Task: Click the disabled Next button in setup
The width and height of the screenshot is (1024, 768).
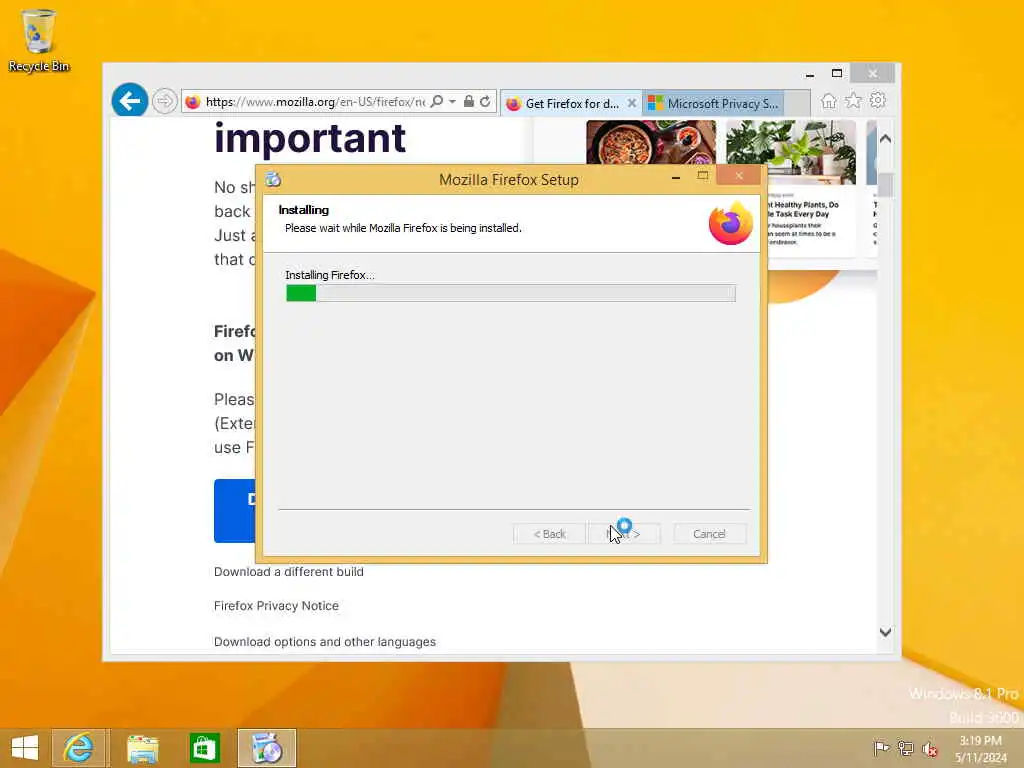Action: tap(624, 534)
